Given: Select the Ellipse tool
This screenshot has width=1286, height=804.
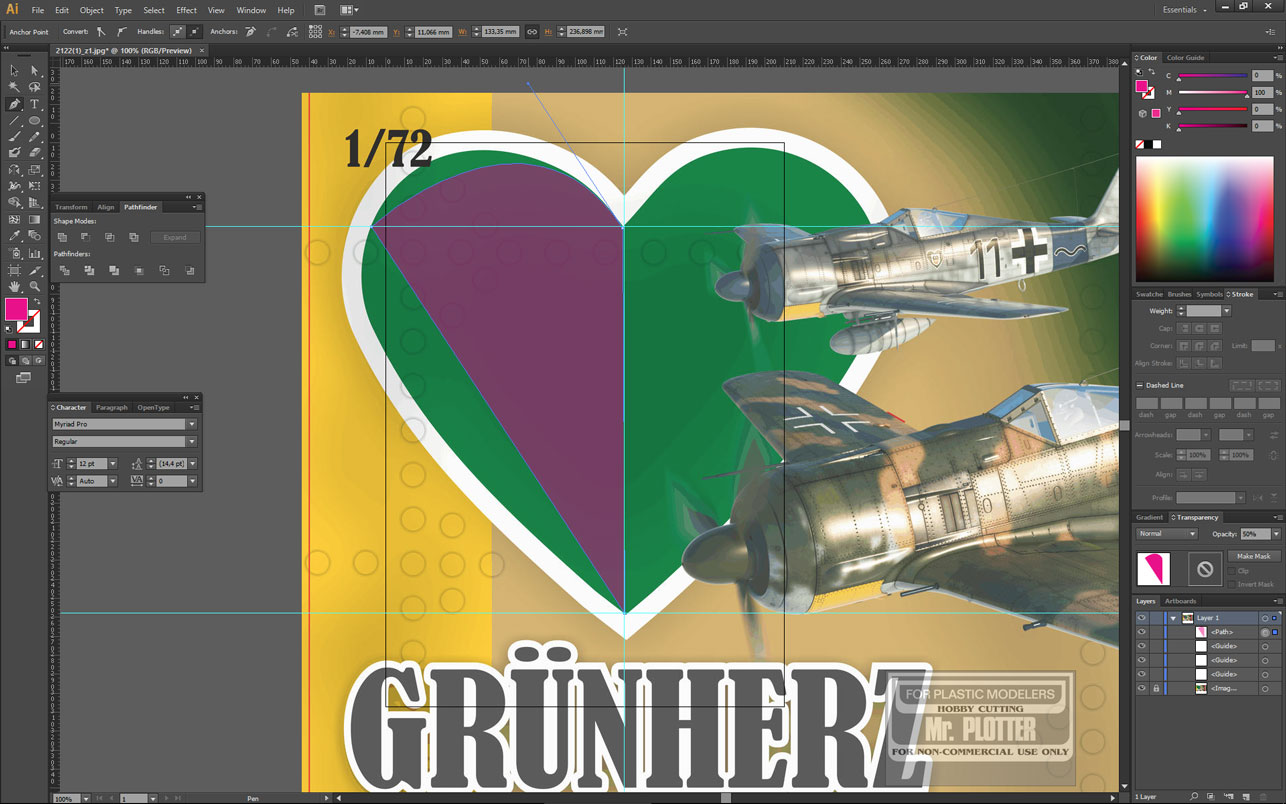Looking at the screenshot, I should (34, 120).
